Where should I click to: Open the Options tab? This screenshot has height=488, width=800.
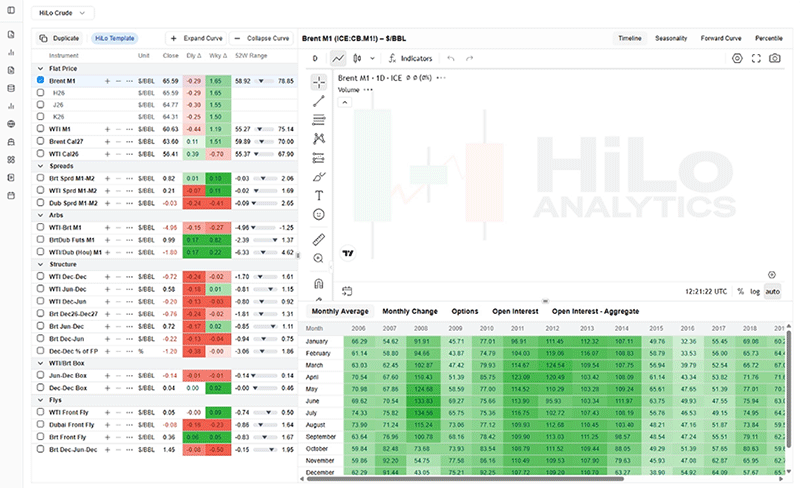[465, 311]
